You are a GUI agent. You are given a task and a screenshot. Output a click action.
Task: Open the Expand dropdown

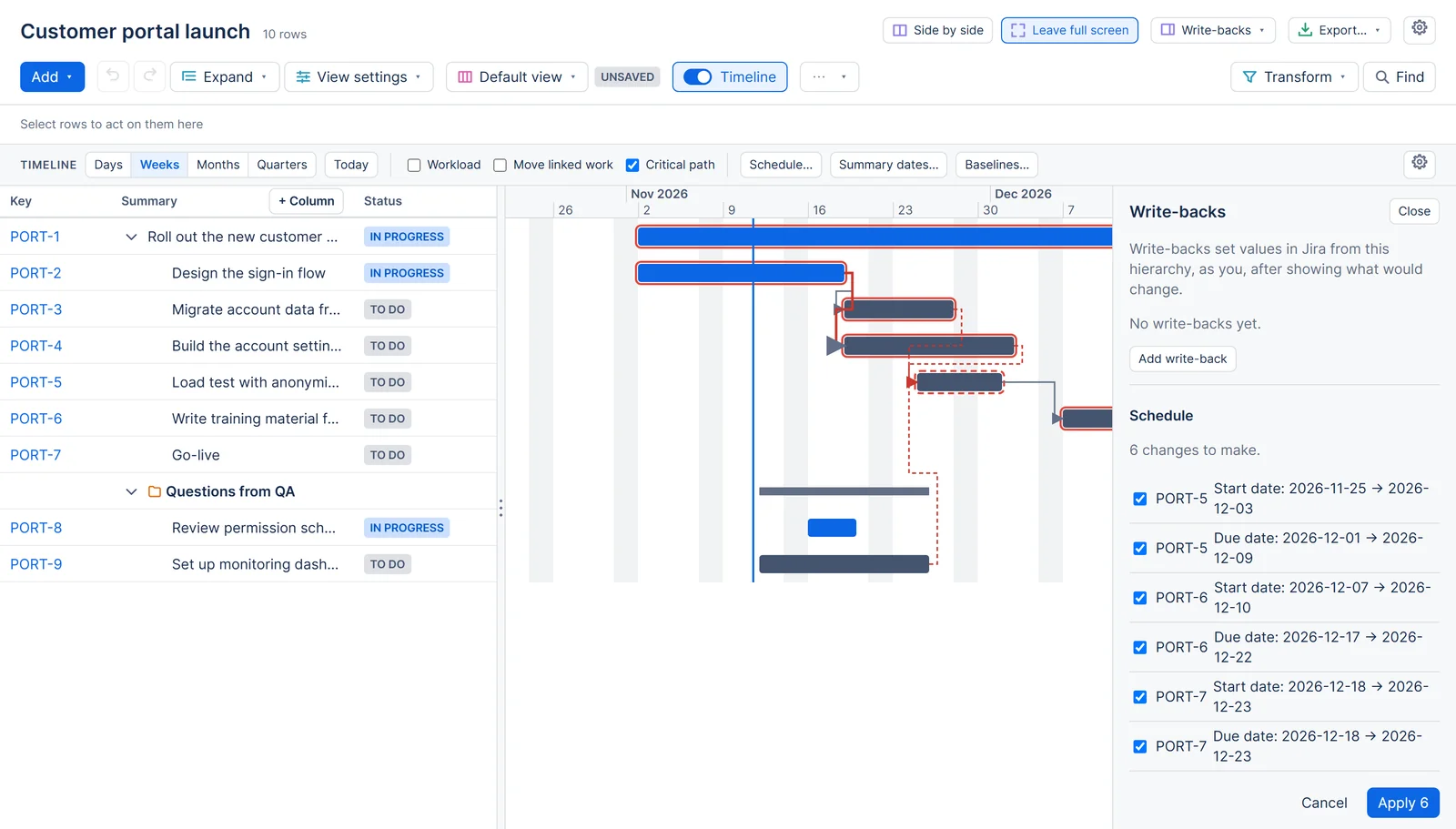click(225, 76)
